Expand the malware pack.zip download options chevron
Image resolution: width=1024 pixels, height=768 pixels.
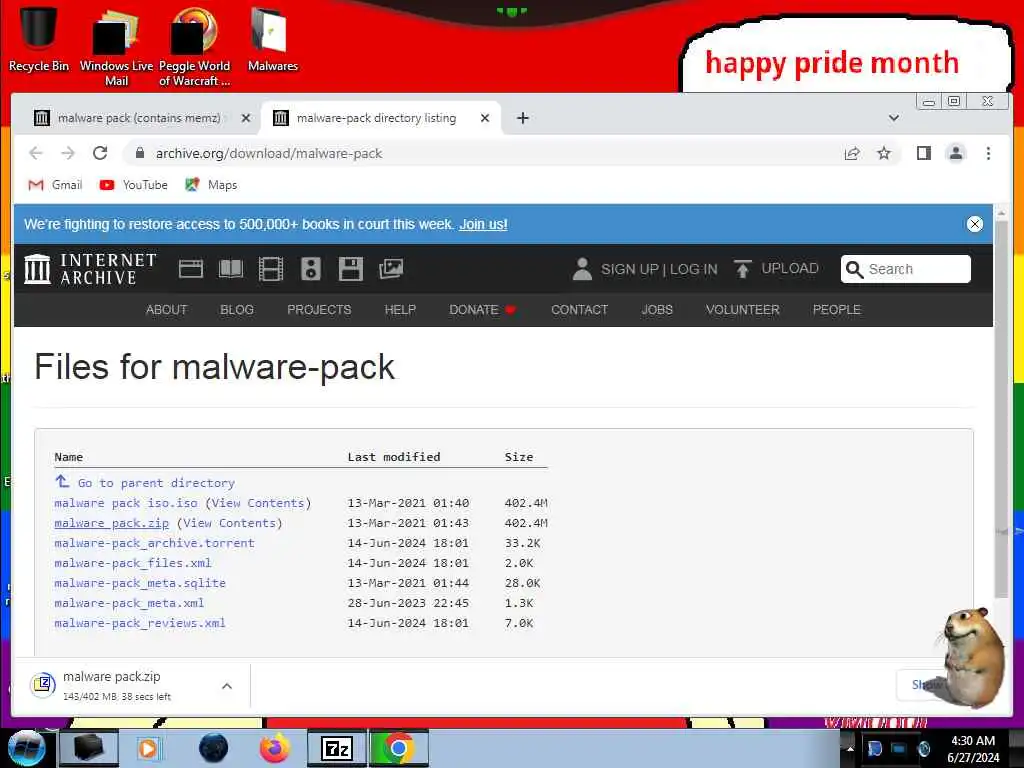(227, 686)
